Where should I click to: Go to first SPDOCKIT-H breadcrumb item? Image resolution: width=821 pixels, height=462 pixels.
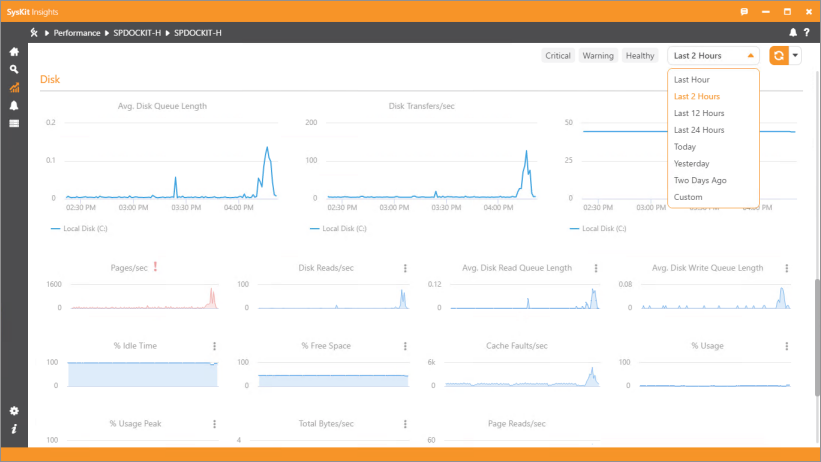tap(137, 32)
